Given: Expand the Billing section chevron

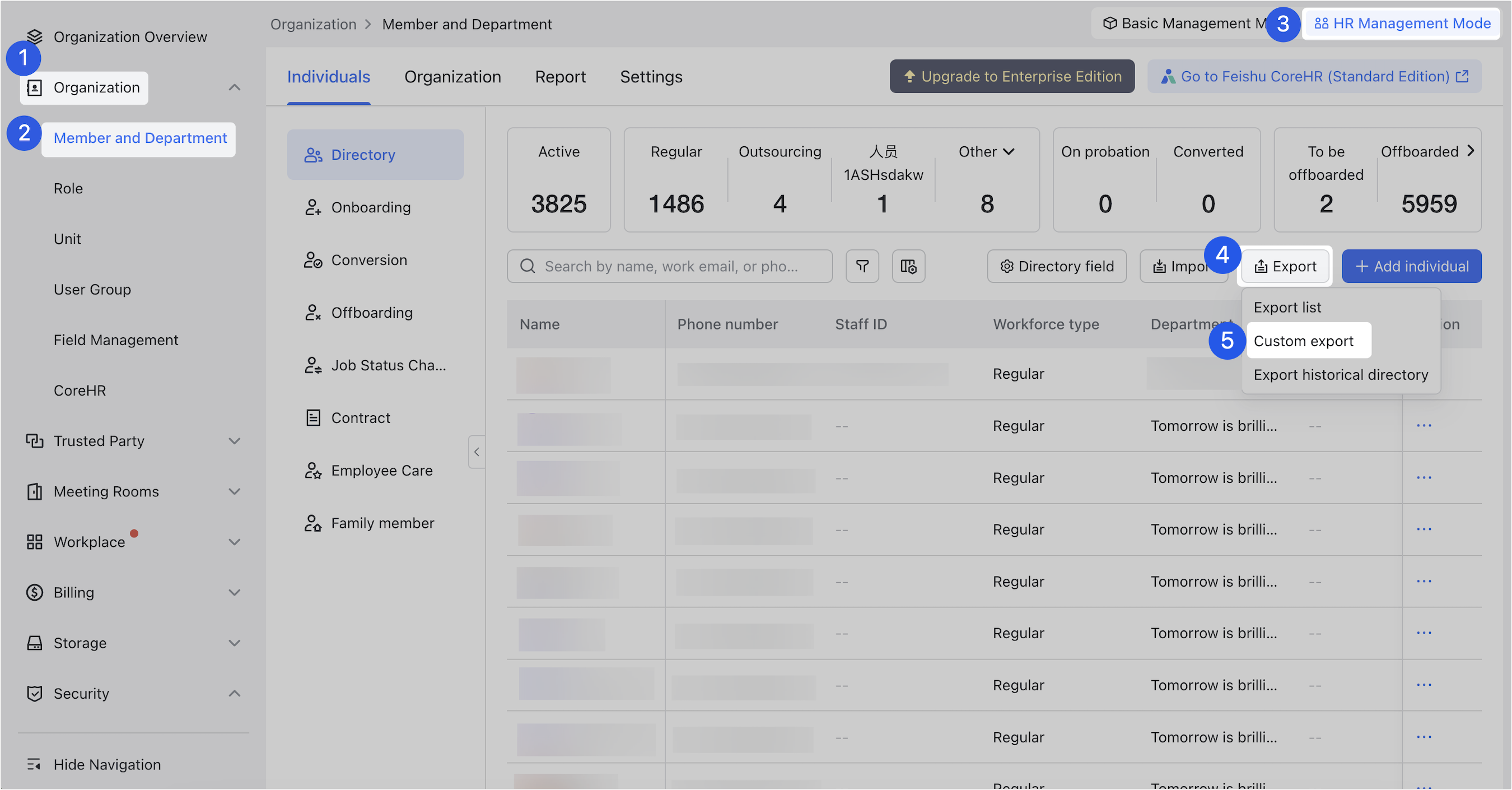Looking at the screenshot, I should [234, 592].
